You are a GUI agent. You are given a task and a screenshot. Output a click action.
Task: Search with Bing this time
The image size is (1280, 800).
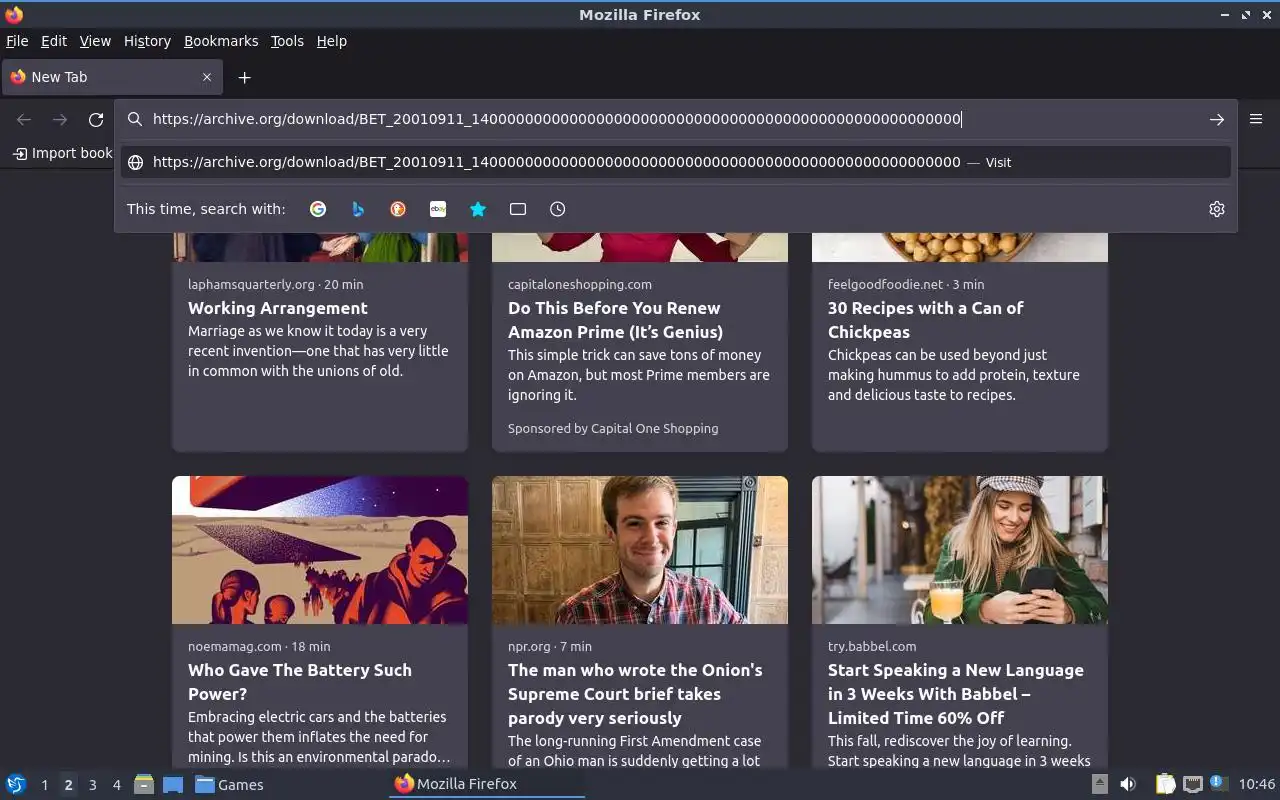pyautogui.click(x=358, y=209)
